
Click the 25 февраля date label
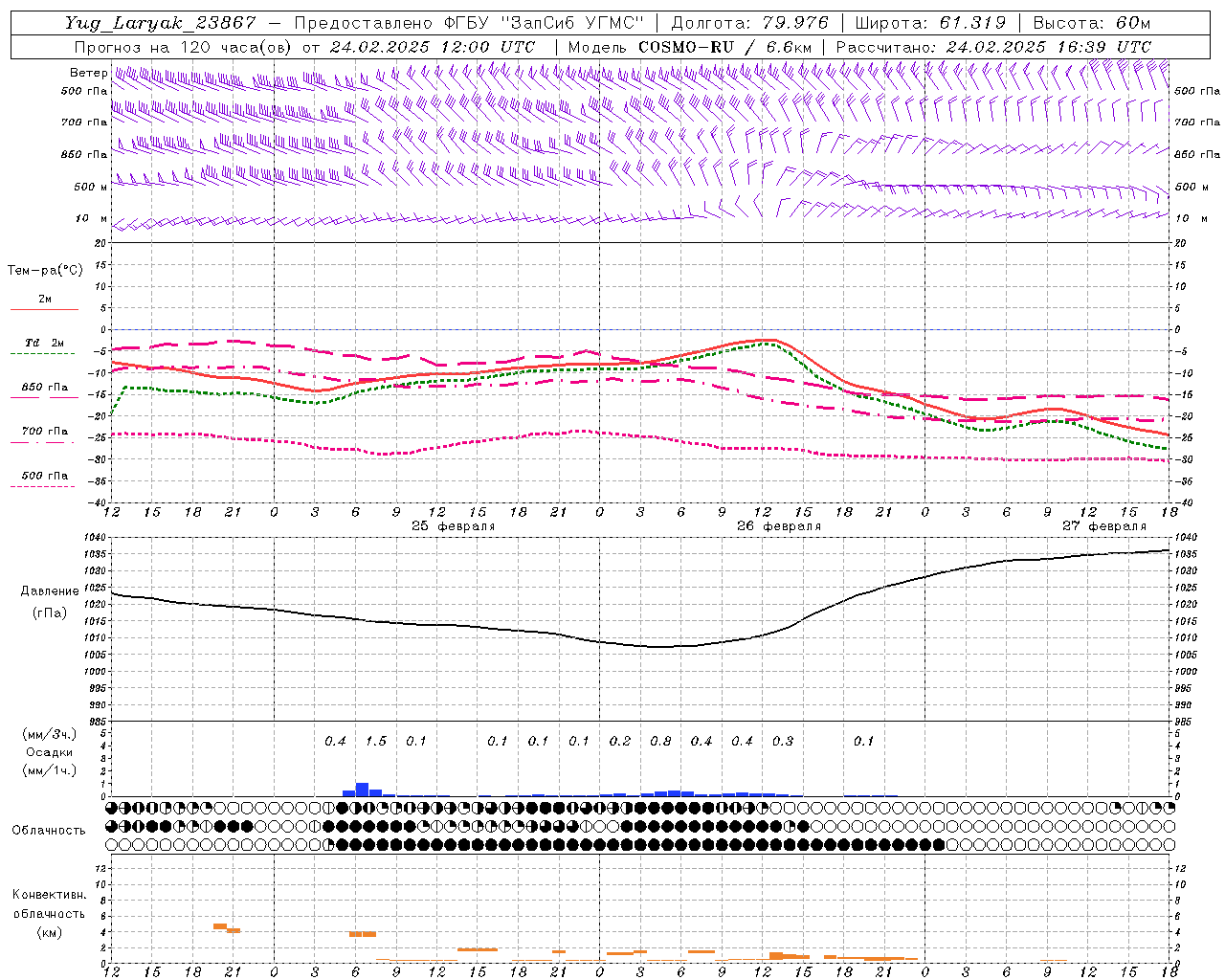[453, 526]
